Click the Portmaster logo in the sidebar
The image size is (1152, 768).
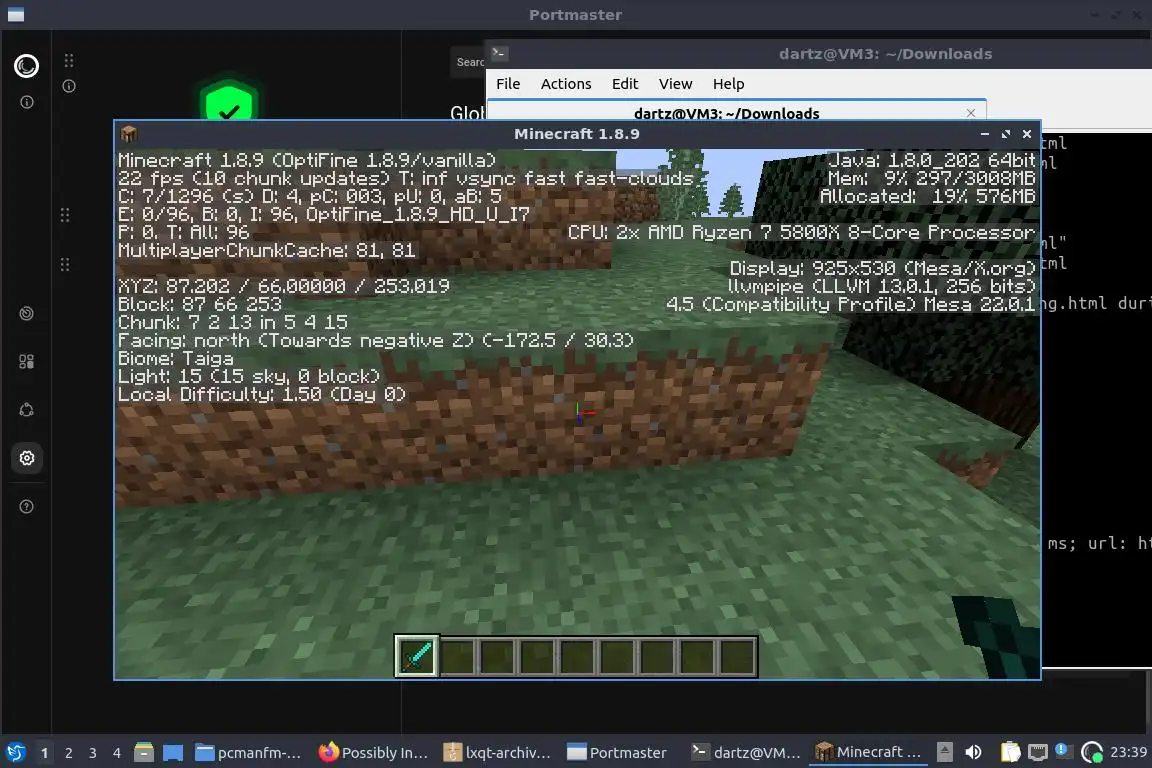coord(26,66)
